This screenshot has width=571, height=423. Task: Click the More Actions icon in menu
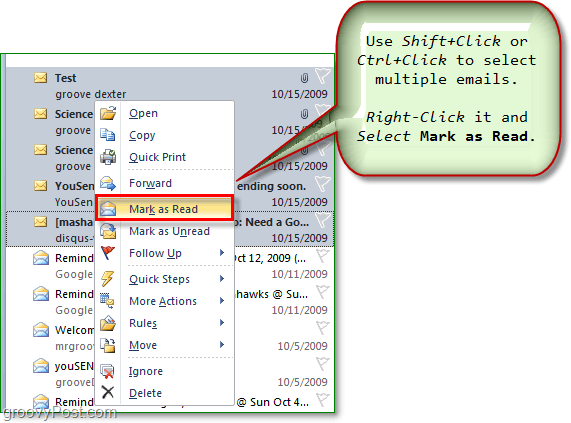pos(107,301)
